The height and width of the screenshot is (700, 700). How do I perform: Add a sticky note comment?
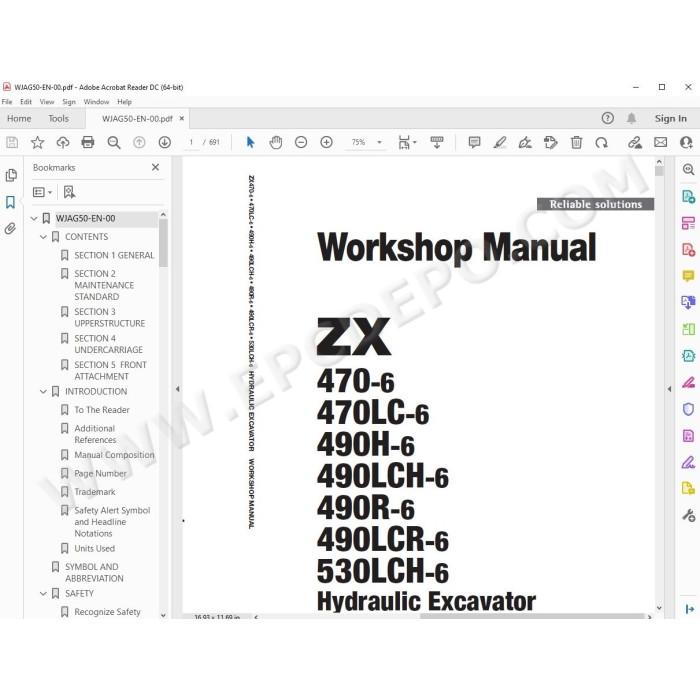coord(474,142)
